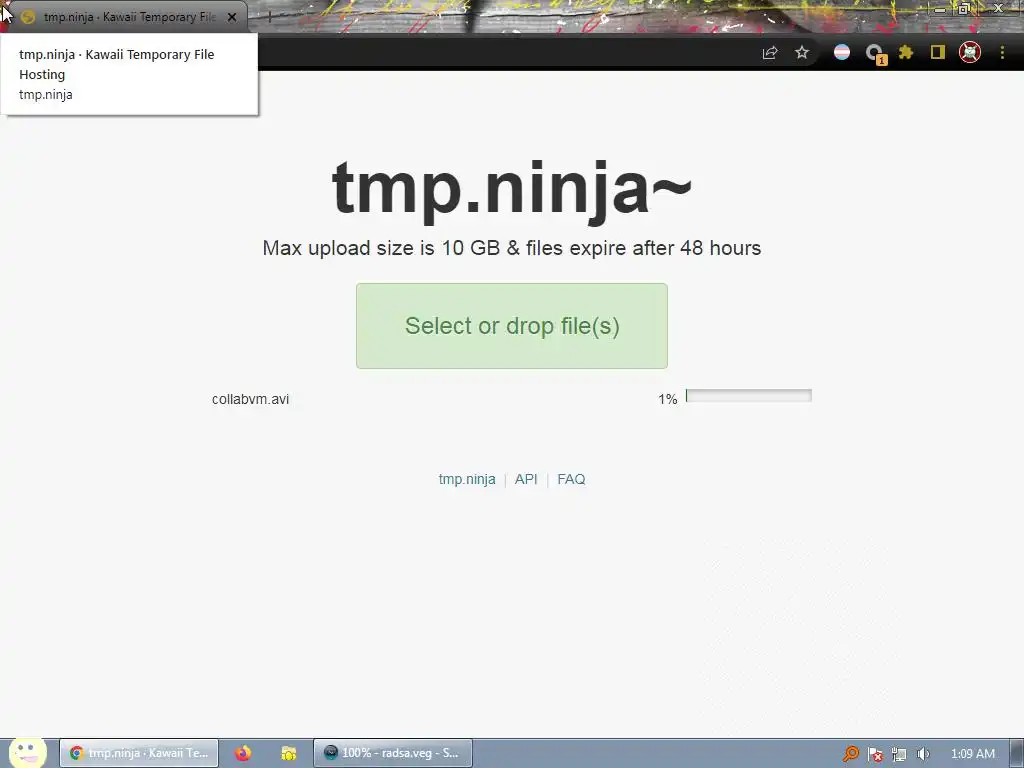Launch Firefox from the taskbar

coord(243,753)
